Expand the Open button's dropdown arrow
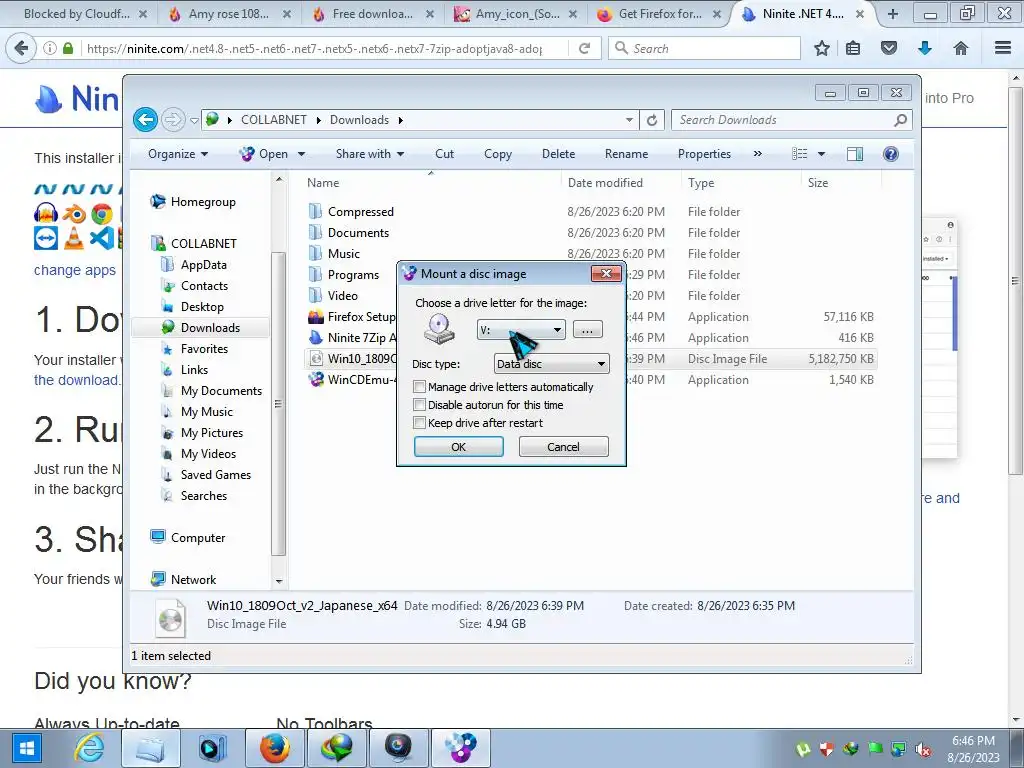Viewport: 1024px width, 768px height. [x=302, y=154]
